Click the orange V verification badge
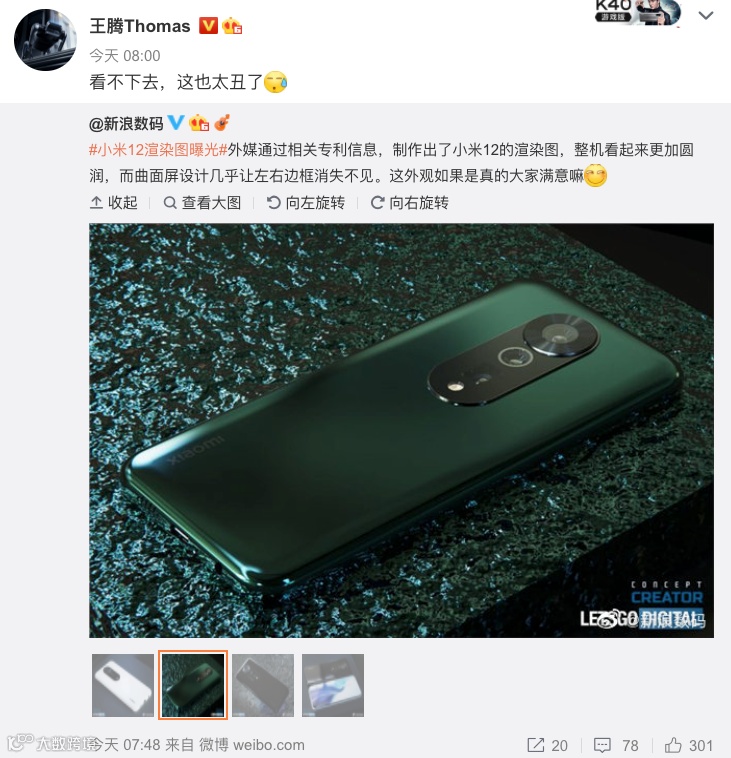Viewport: 731px width, 758px height. click(x=208, y=26)
